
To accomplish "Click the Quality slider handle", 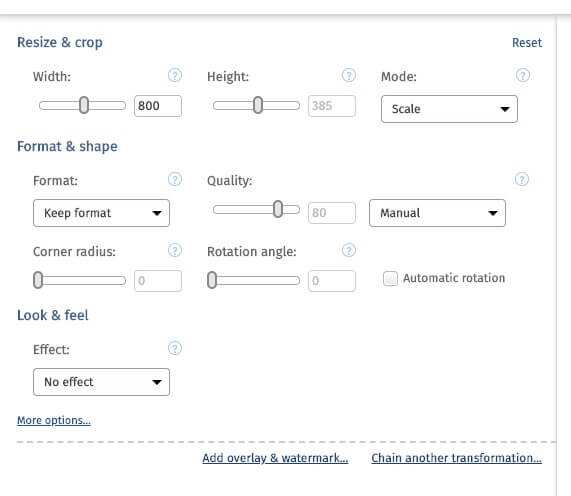I will [x=278, y=209].
